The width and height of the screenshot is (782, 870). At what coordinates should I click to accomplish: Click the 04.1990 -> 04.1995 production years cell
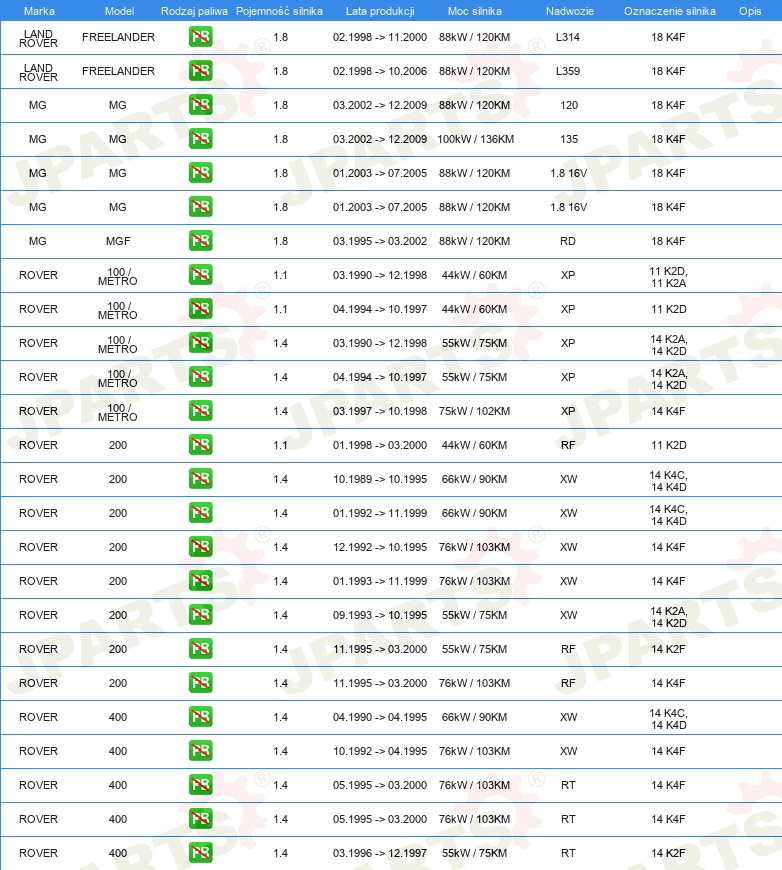pyautogui.click(x=380, y=717)
